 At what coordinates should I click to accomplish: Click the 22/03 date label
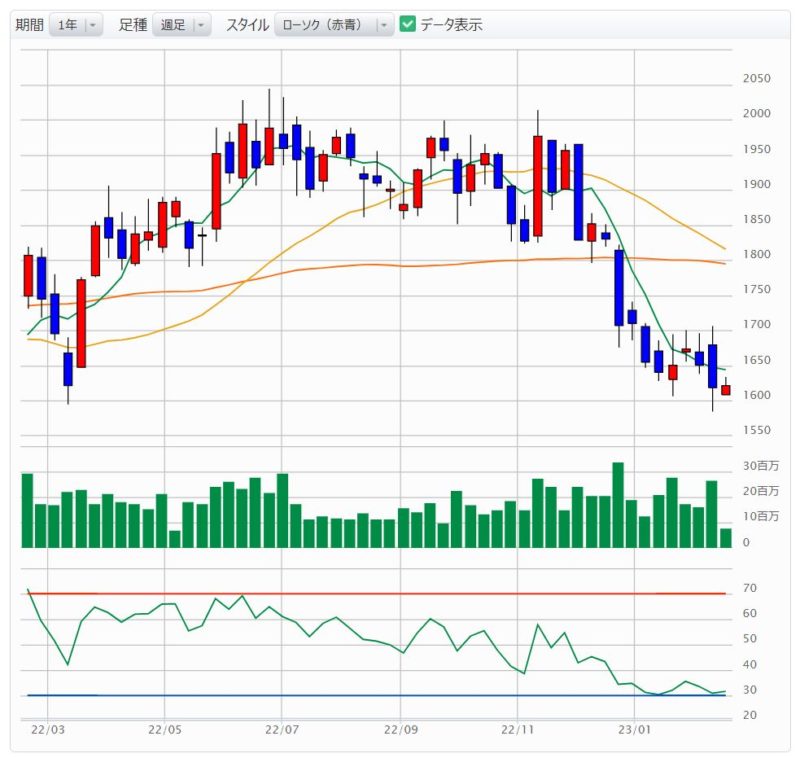(48, 730)
